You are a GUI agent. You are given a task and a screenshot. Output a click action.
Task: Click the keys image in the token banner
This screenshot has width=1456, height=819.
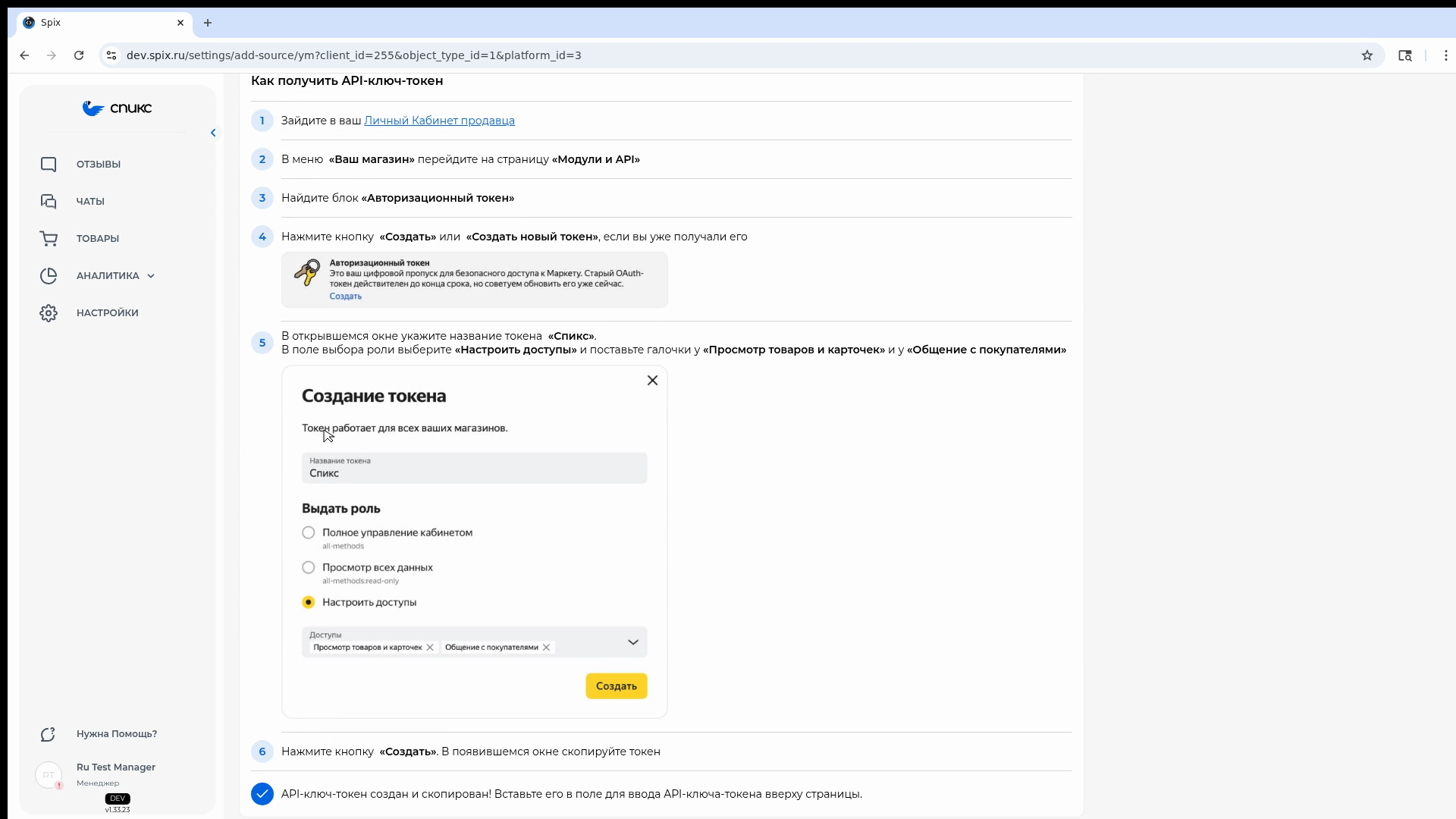pyautogui.click(x=307, y=273)
